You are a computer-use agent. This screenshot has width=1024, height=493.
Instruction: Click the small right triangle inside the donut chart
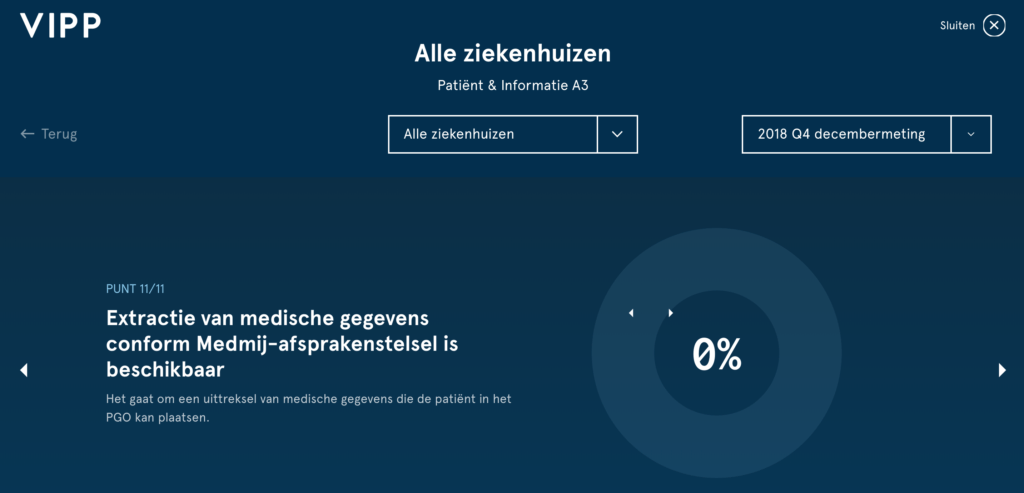pos(671,313)
